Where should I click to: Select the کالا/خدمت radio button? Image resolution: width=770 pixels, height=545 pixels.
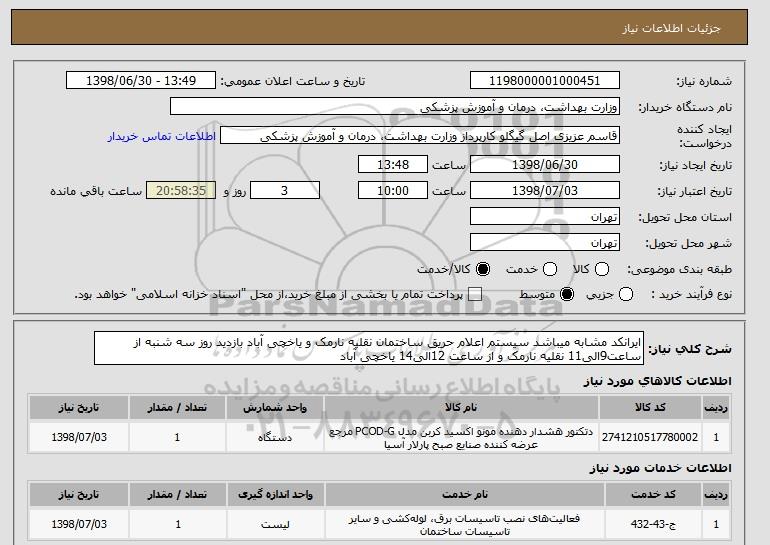pyautogui.click(x=483, y=269)
